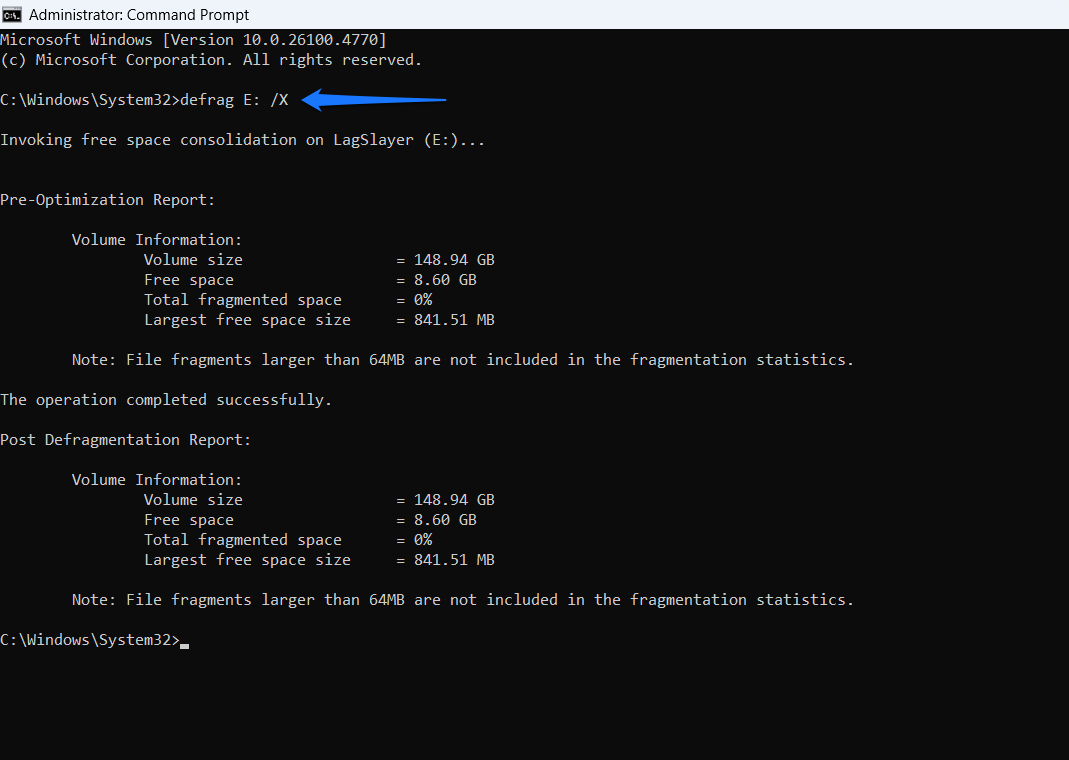Click the Windows version 10.0.26100.4770 line

pos(192,39)
